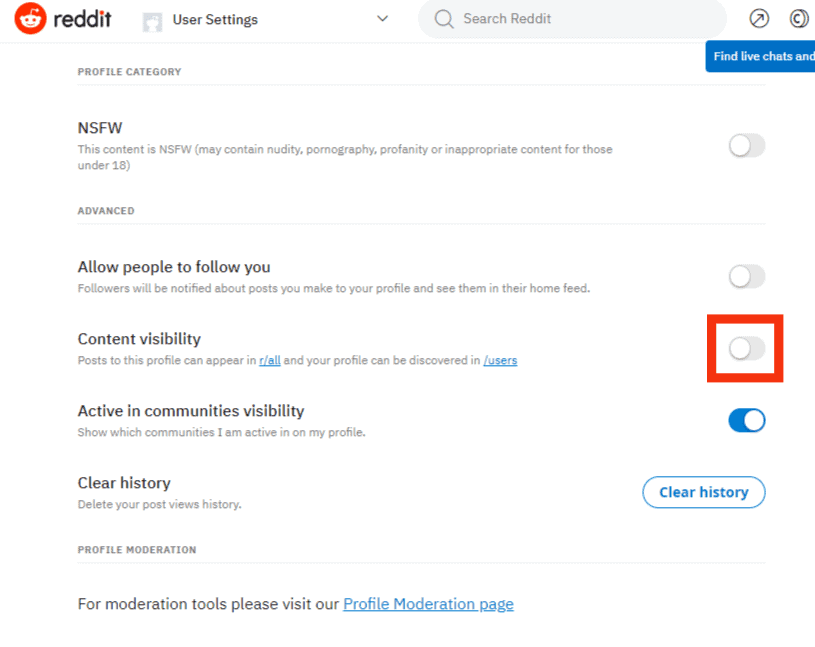
Task: Click the Reddit Snoo logo icon
Action: coord(30,19)
